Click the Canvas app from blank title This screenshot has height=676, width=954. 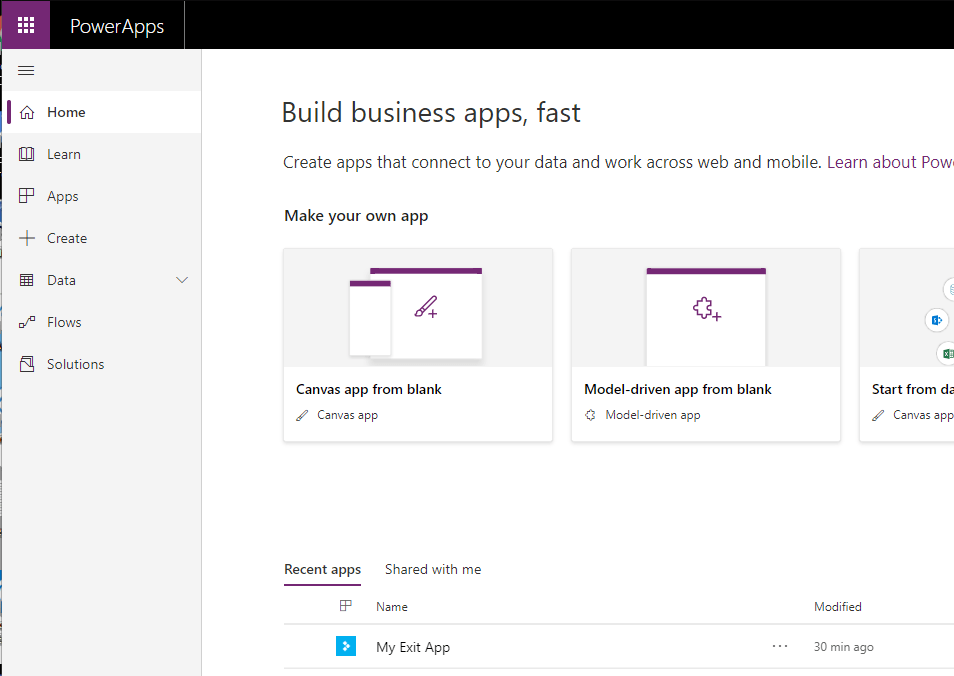point(369,389)
